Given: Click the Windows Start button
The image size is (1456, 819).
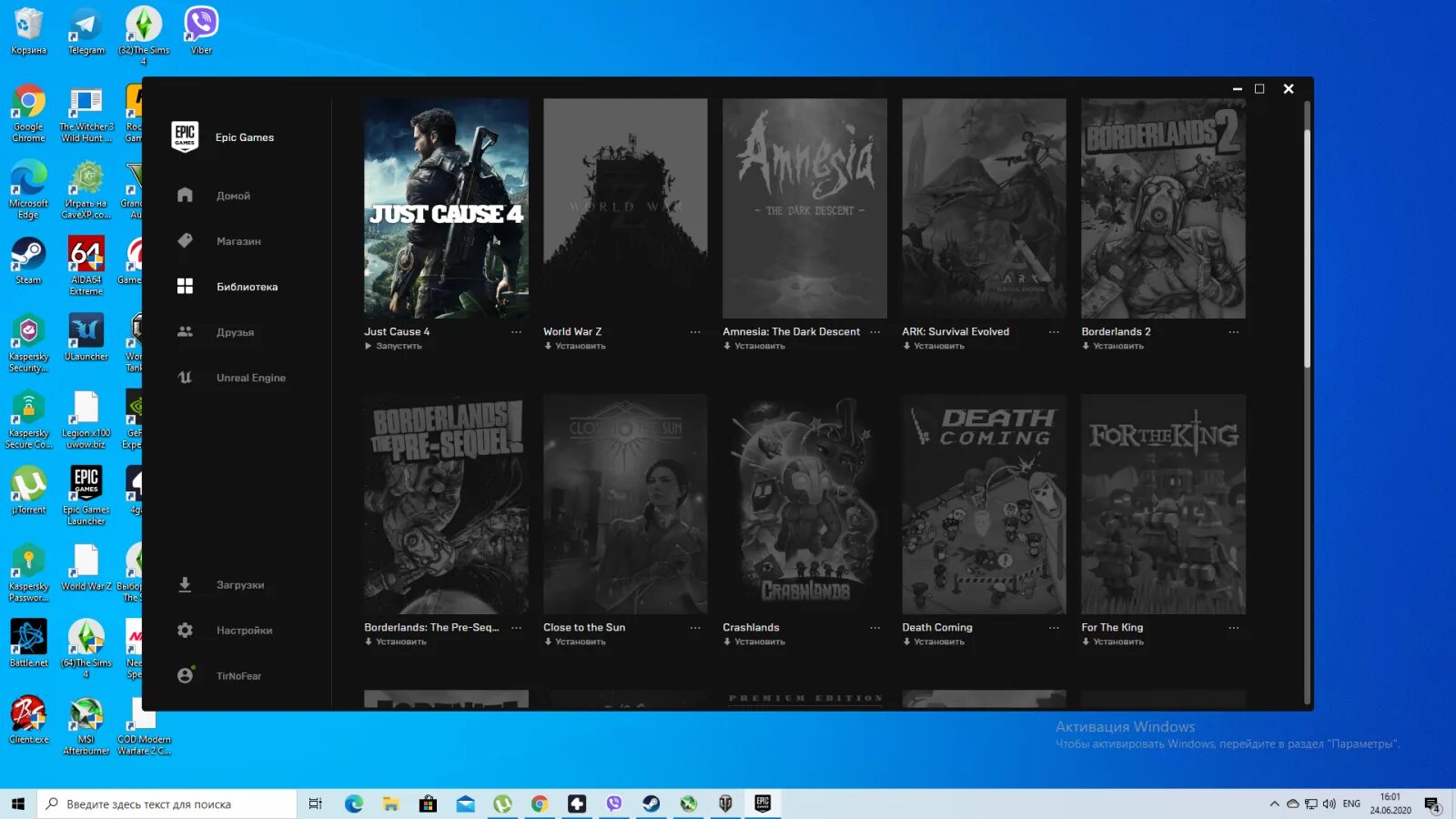Looking at the screenshot, I should pyautogui.click(x=18, y=804).
